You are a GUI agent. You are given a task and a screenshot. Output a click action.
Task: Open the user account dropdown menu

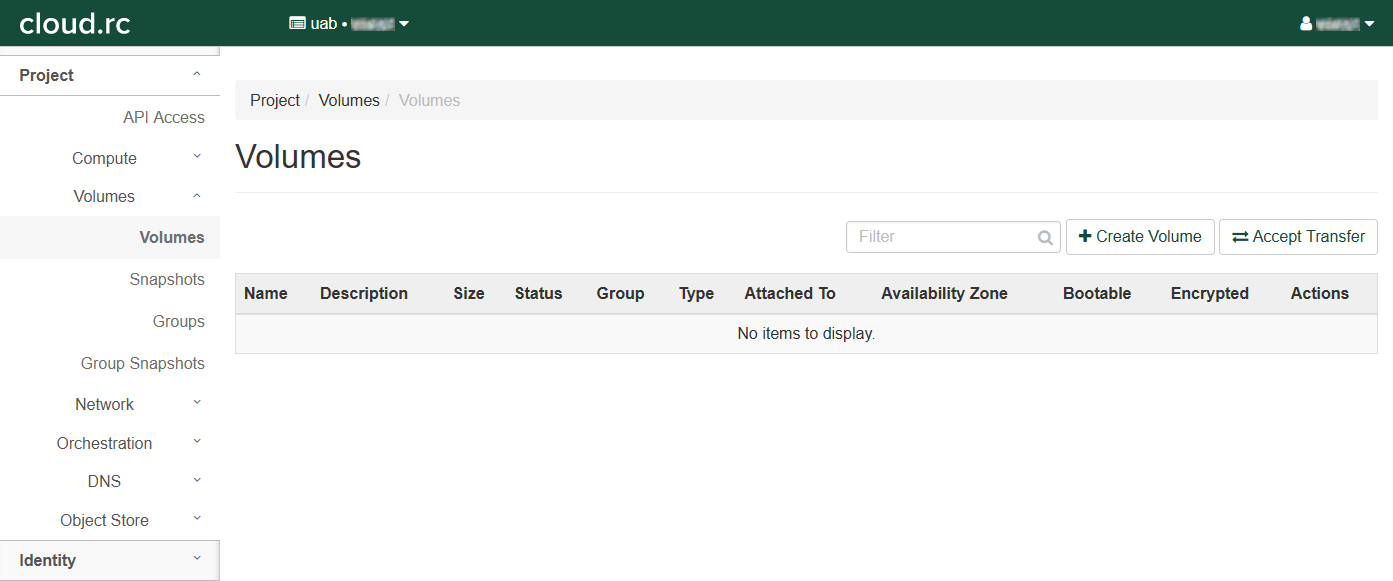point(1337,24)
